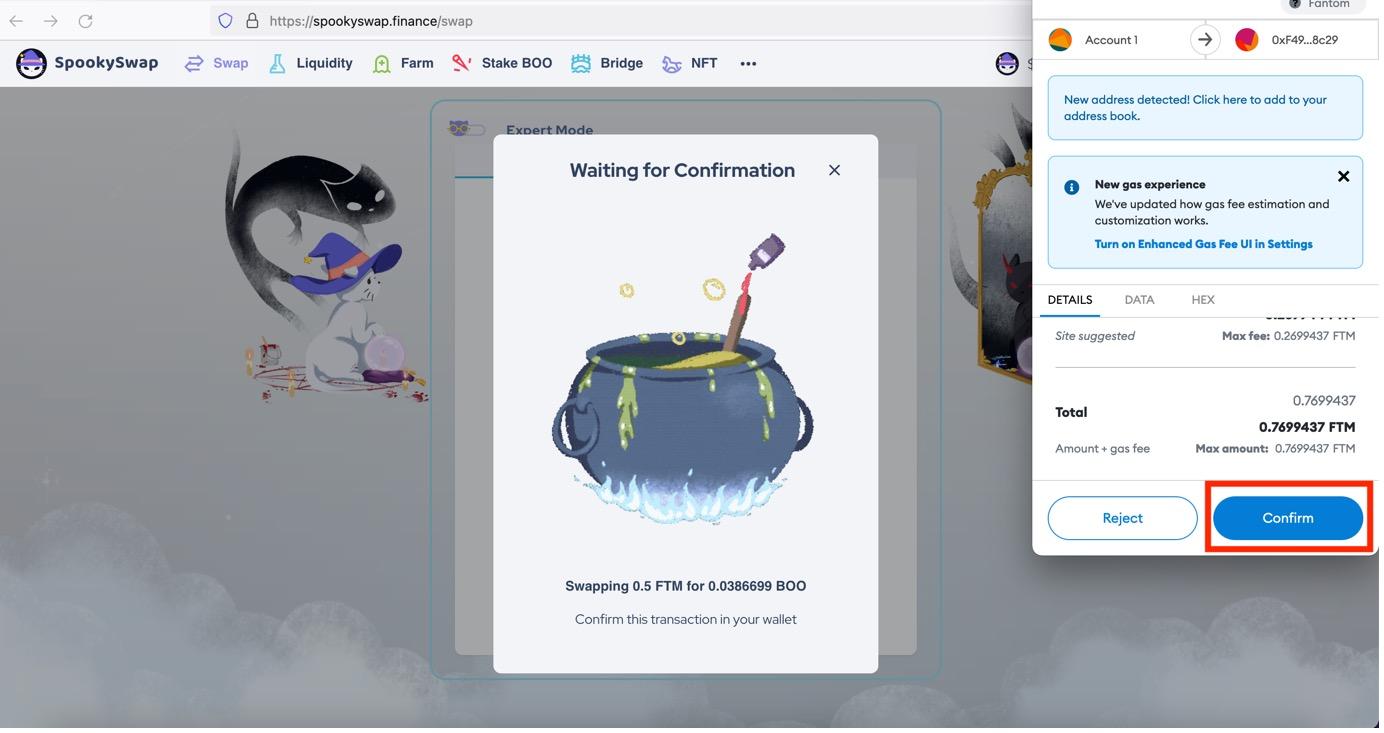Screen dimensions: 1384x733
Task: Click the Liquidity flask icon
Action: pos(277,63)
